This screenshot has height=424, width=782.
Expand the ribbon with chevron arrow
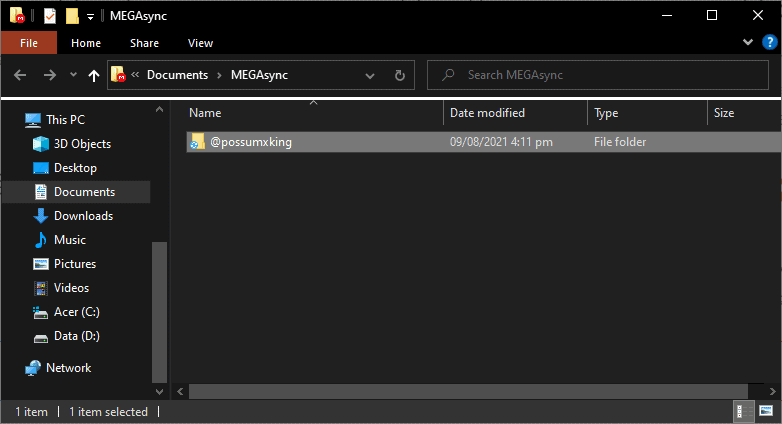coord(748,42)
